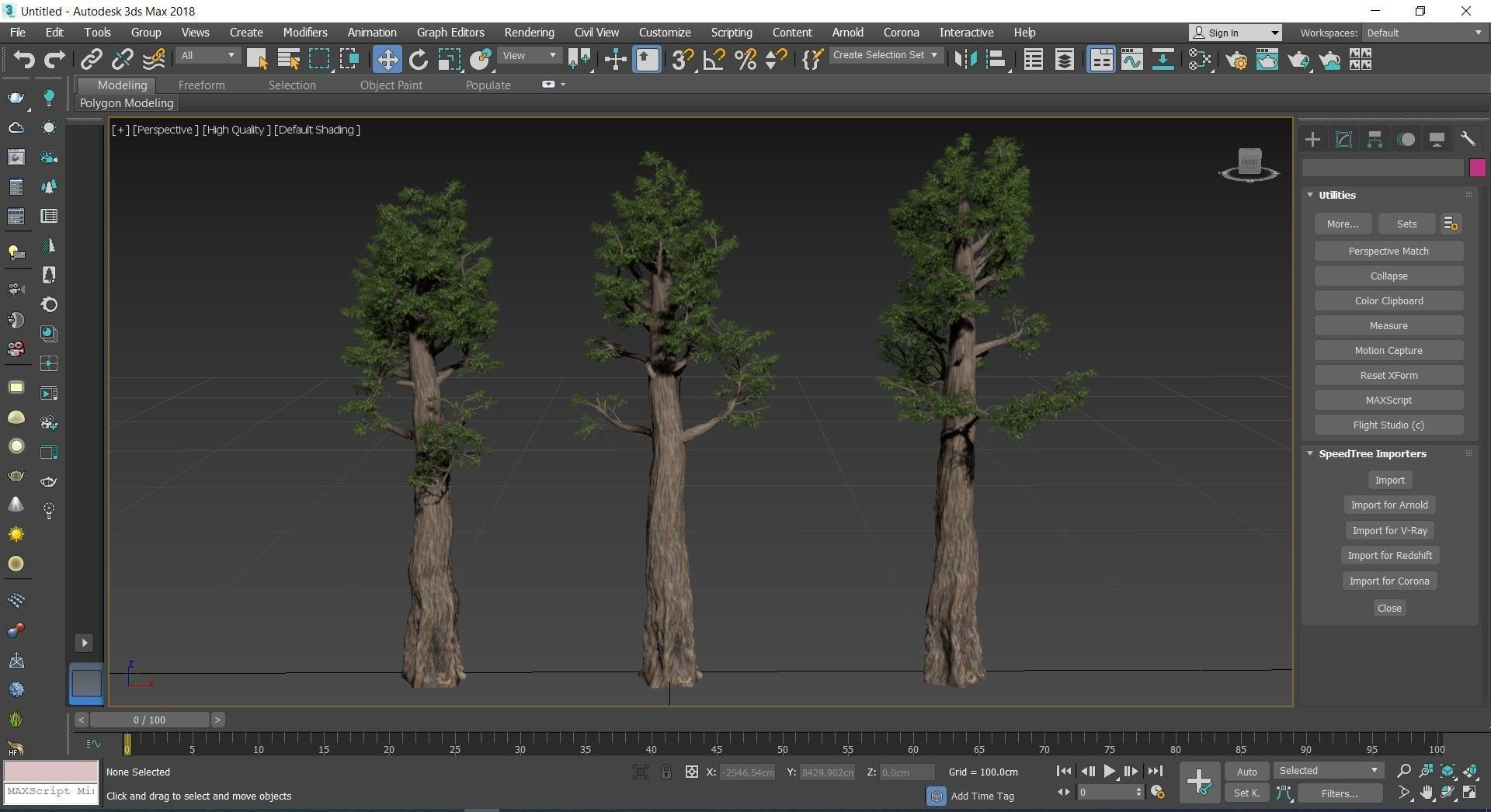Viewport: 1491px width, 812px height.
Task: Click the Reset XForm utility button
Action: click(x=1388, y=375)
